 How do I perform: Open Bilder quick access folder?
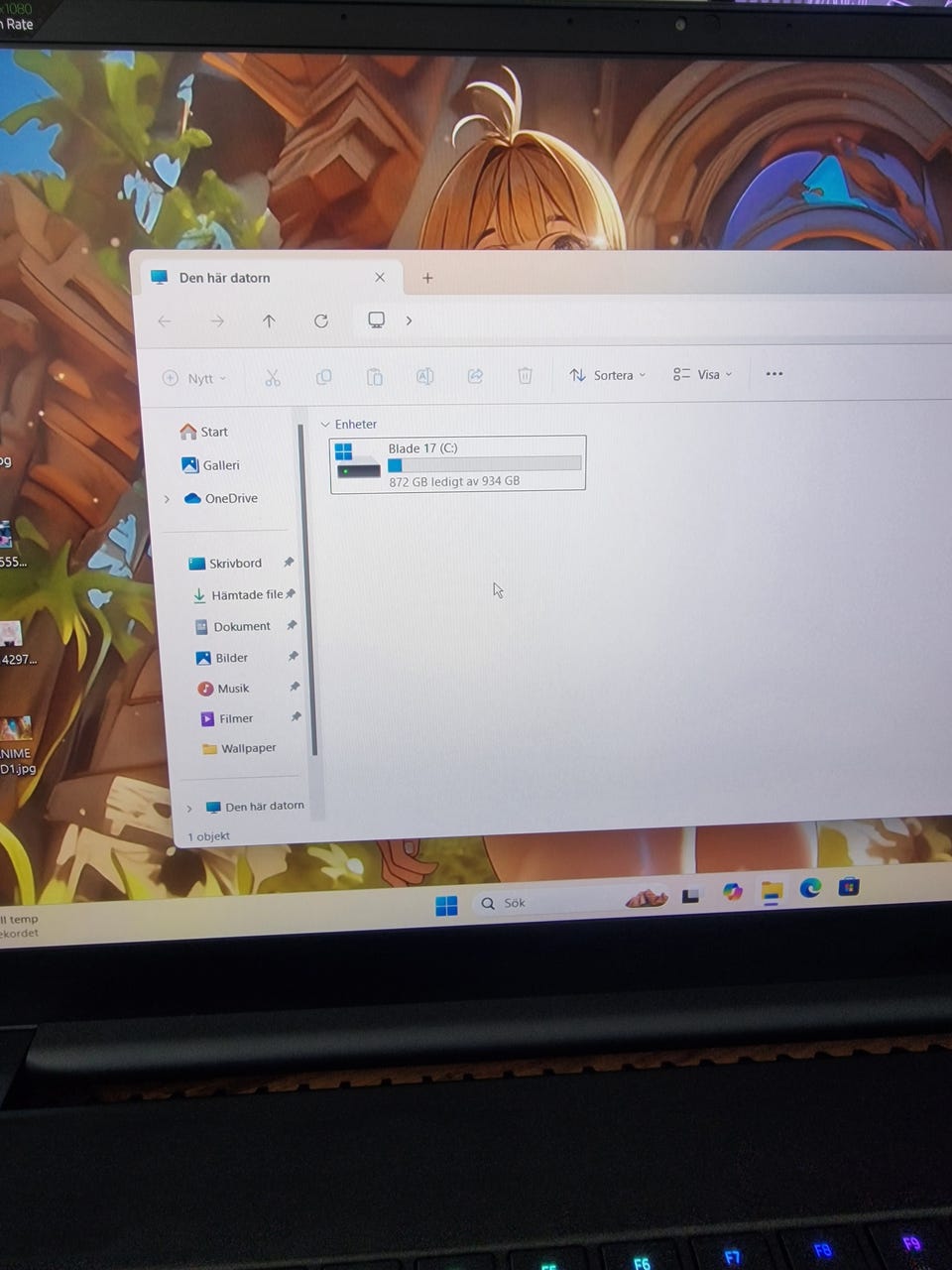[x=222, y=657]
